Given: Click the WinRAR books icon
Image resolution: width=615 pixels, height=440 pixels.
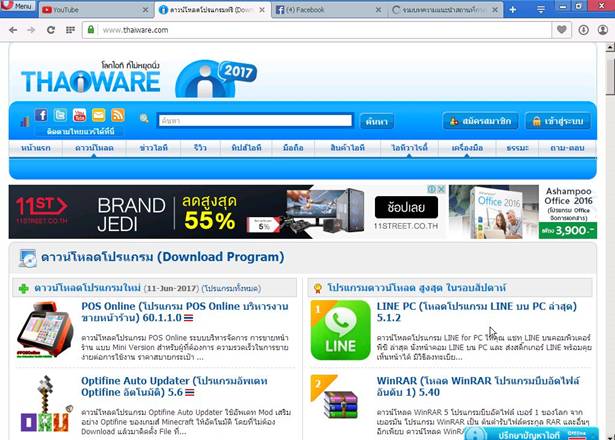Looking at the screenshot, I should 340,404.
